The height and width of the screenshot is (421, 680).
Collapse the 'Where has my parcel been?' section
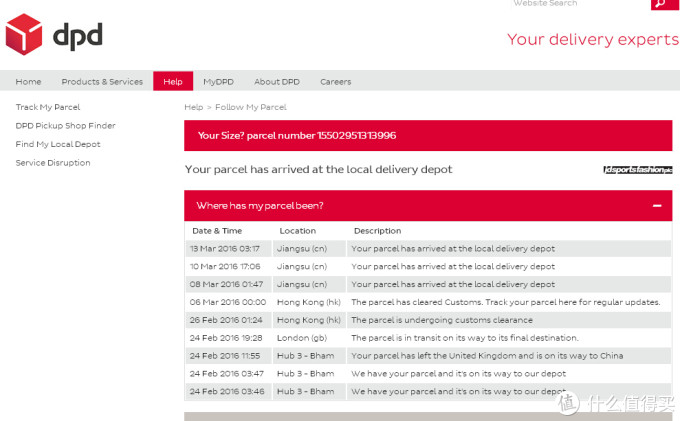[x=428, y=206]
